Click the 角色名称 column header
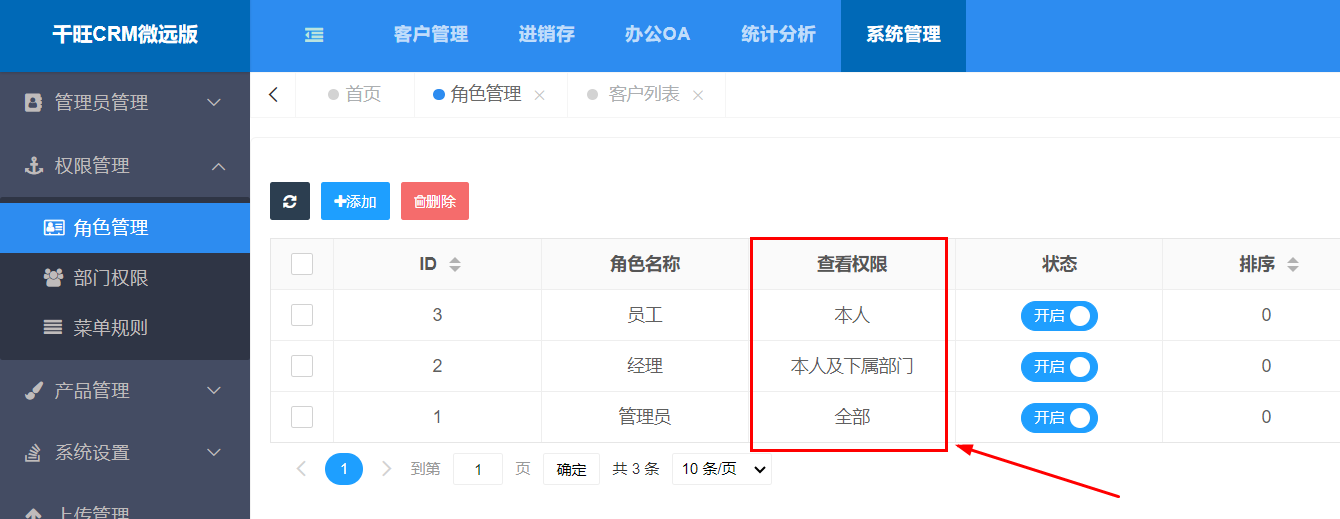Viewport: 1340px width, 519px height. click(x=645, y=264)
